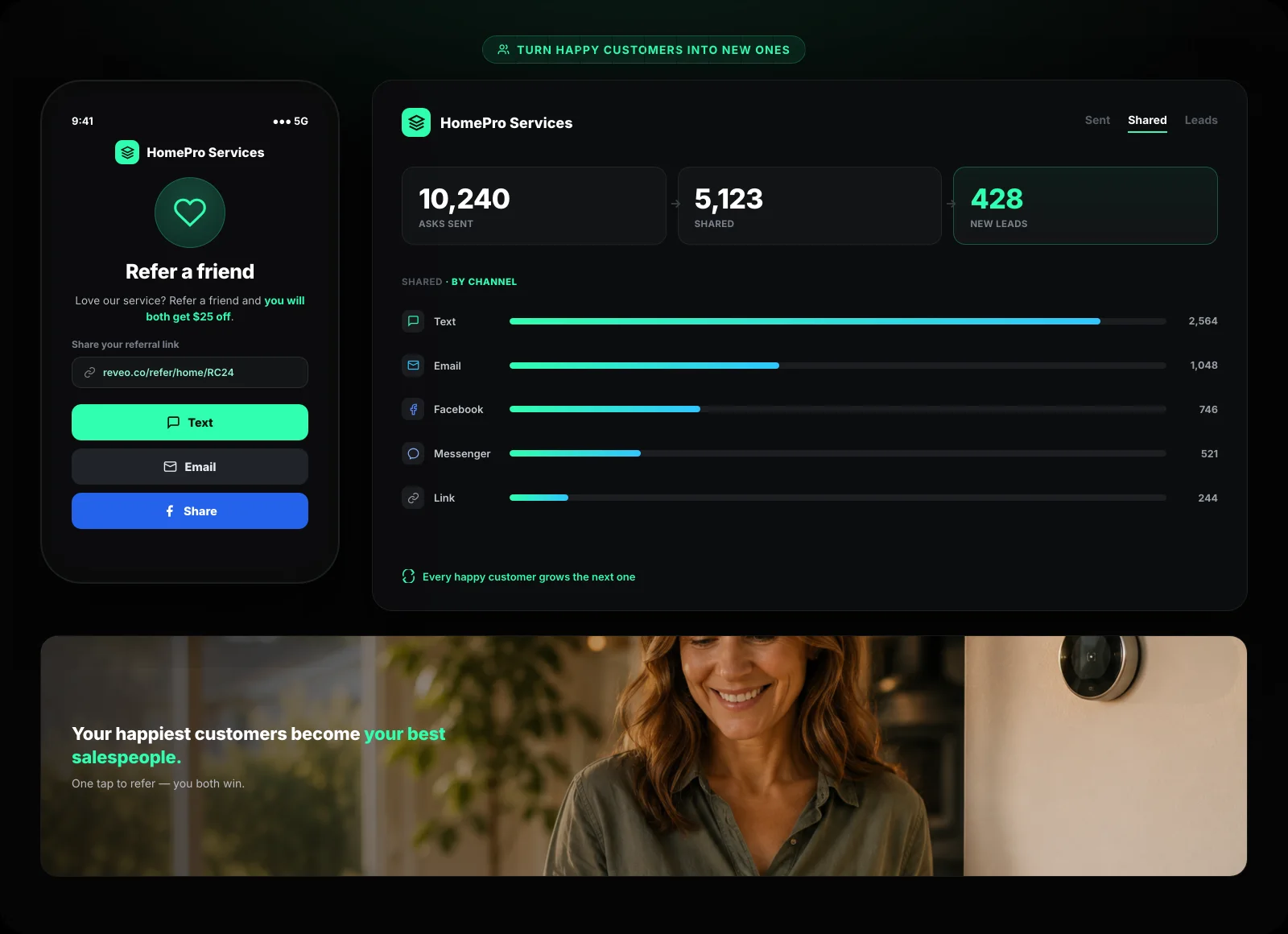Viewport: 1288px width, 934px height.
Task: Click the link icon in referral link field
Action: point(90,373)
